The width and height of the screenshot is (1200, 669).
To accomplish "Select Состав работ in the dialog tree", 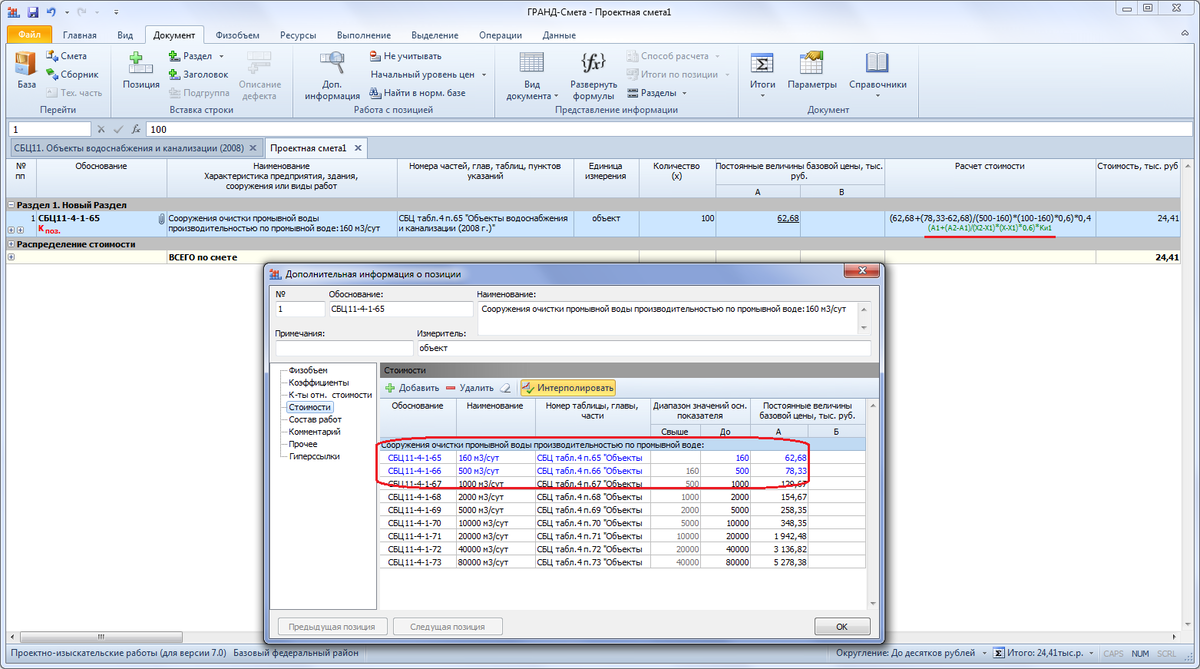I will click(314, 420).
